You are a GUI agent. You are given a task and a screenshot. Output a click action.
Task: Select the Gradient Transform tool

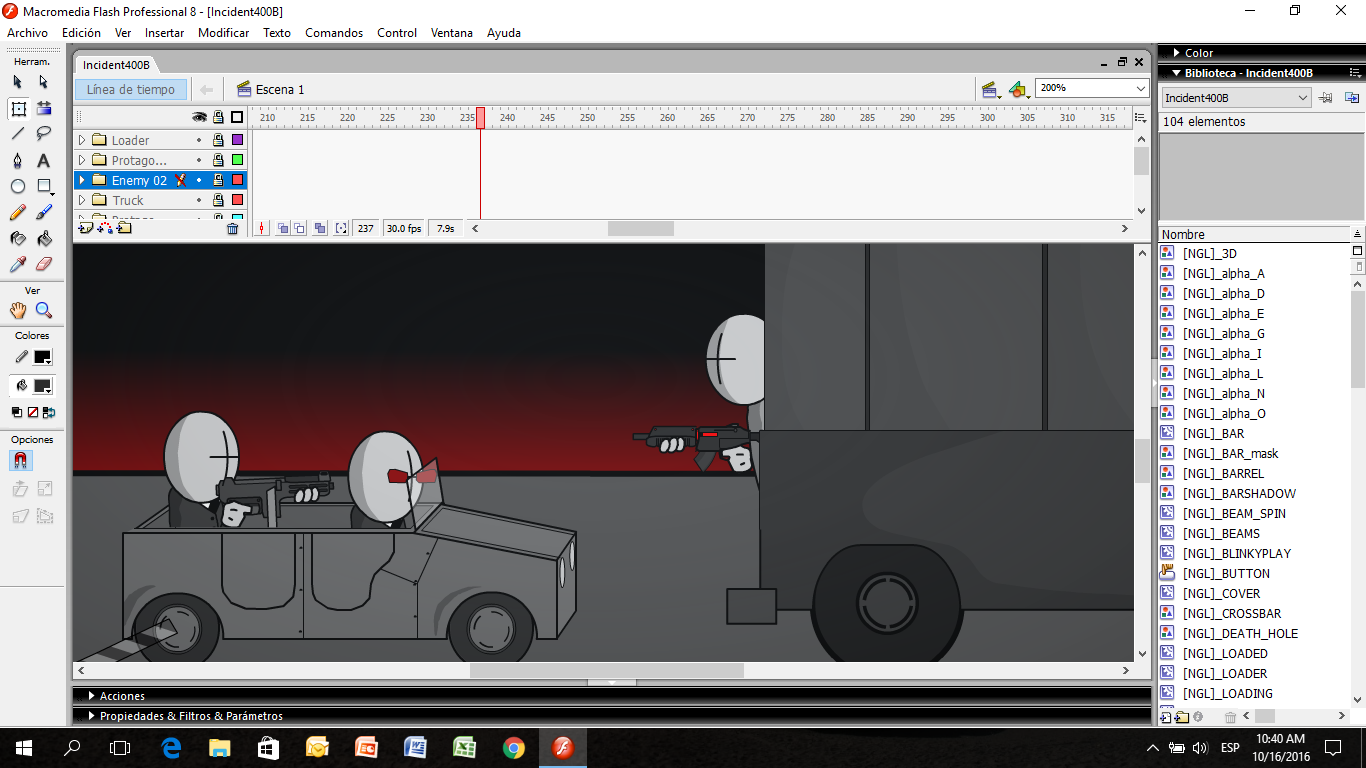[44, 108]
